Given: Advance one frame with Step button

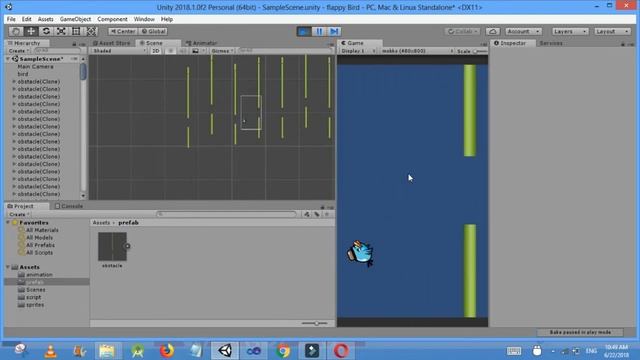Looking at the screenshot, I should (334, 31).
